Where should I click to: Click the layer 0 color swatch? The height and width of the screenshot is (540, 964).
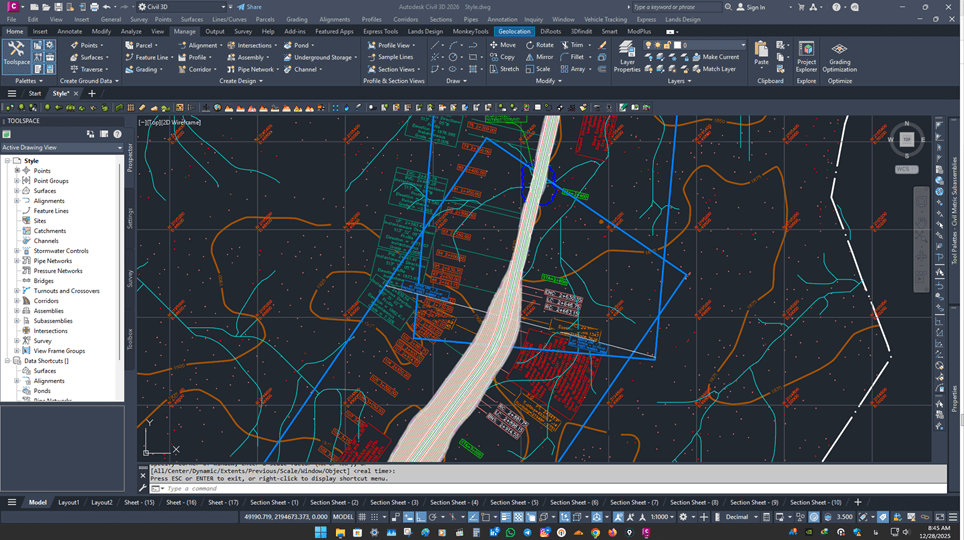click(x=677, y=45)
